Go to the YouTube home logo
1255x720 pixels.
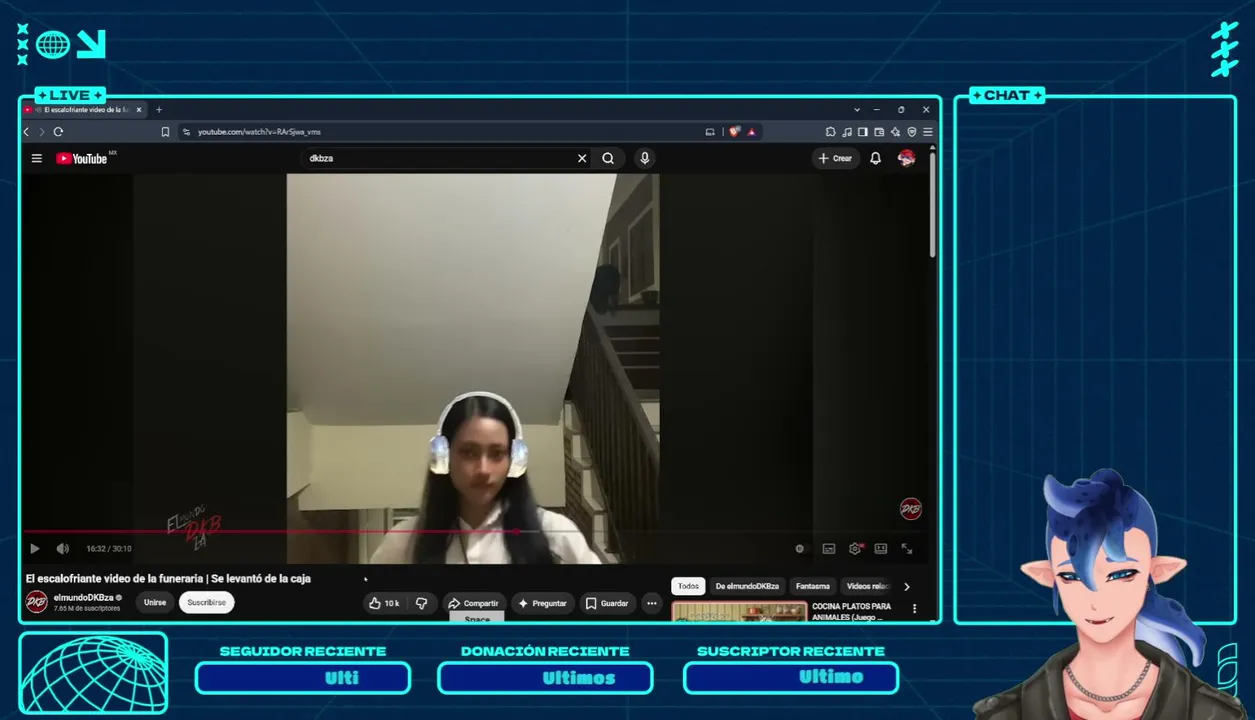[x=82, y=158]
